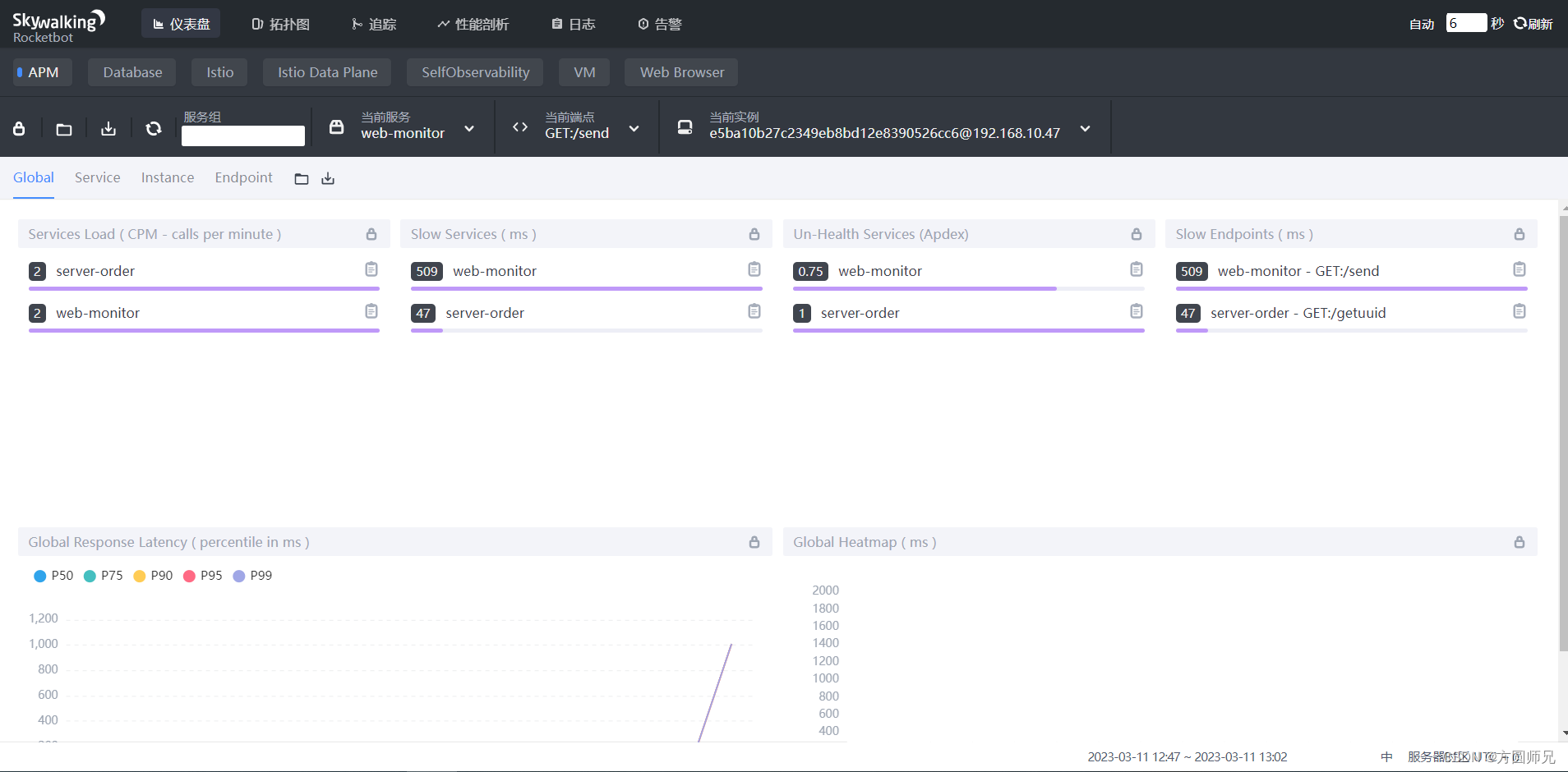Click server-order in Un-Health Services list
Viewport: 1568px width, 772px height.
(860, 313)
